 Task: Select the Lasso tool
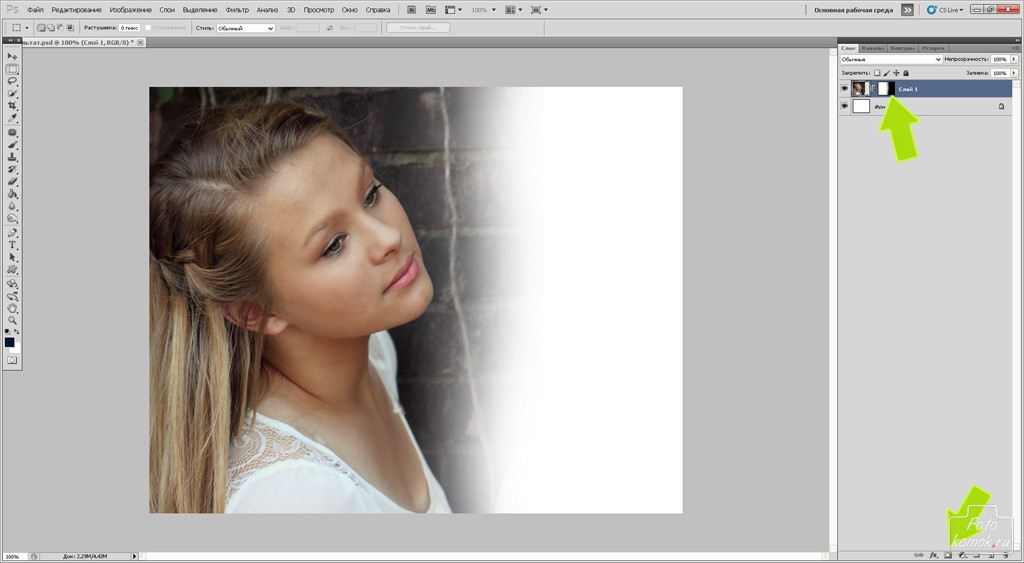click(13, 82)
